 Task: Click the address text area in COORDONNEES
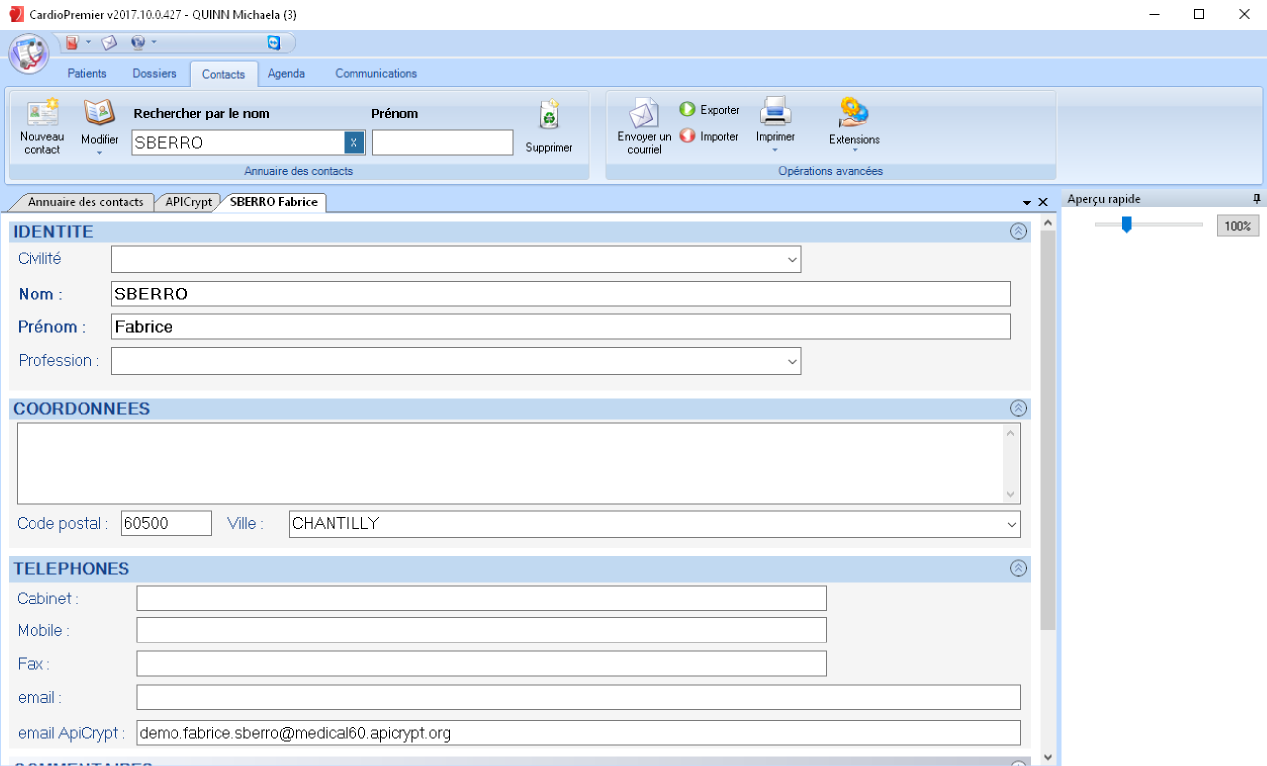[510, 463]
